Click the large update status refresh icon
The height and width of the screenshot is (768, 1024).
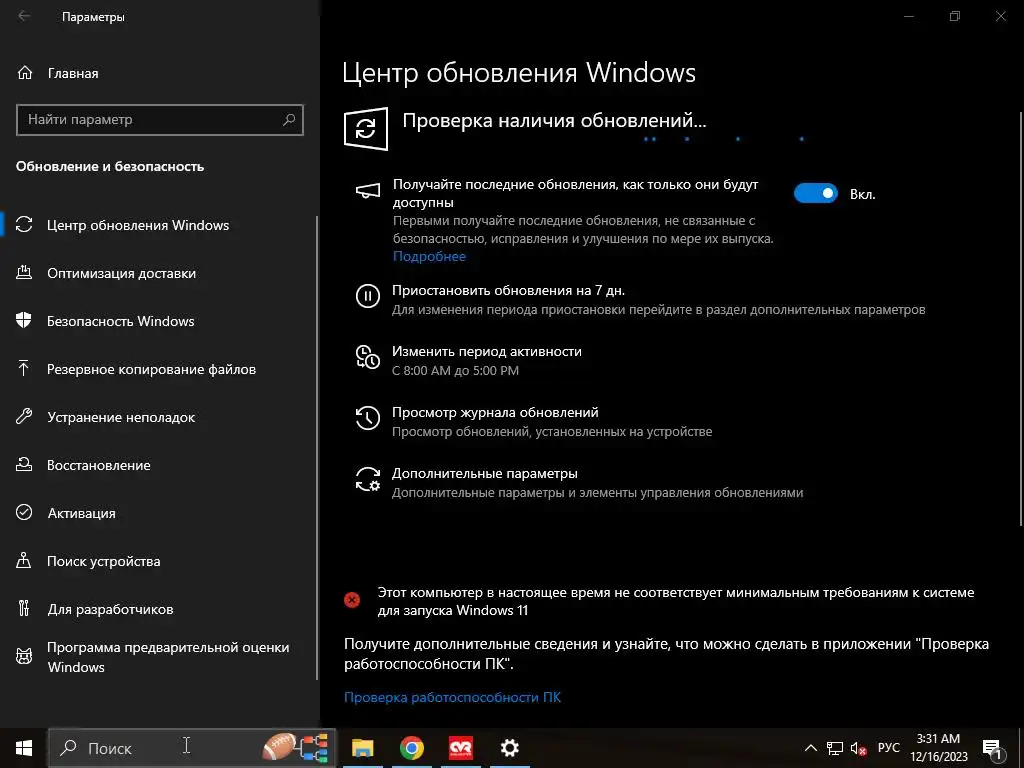pyautogui.click(x=366, y=129)
